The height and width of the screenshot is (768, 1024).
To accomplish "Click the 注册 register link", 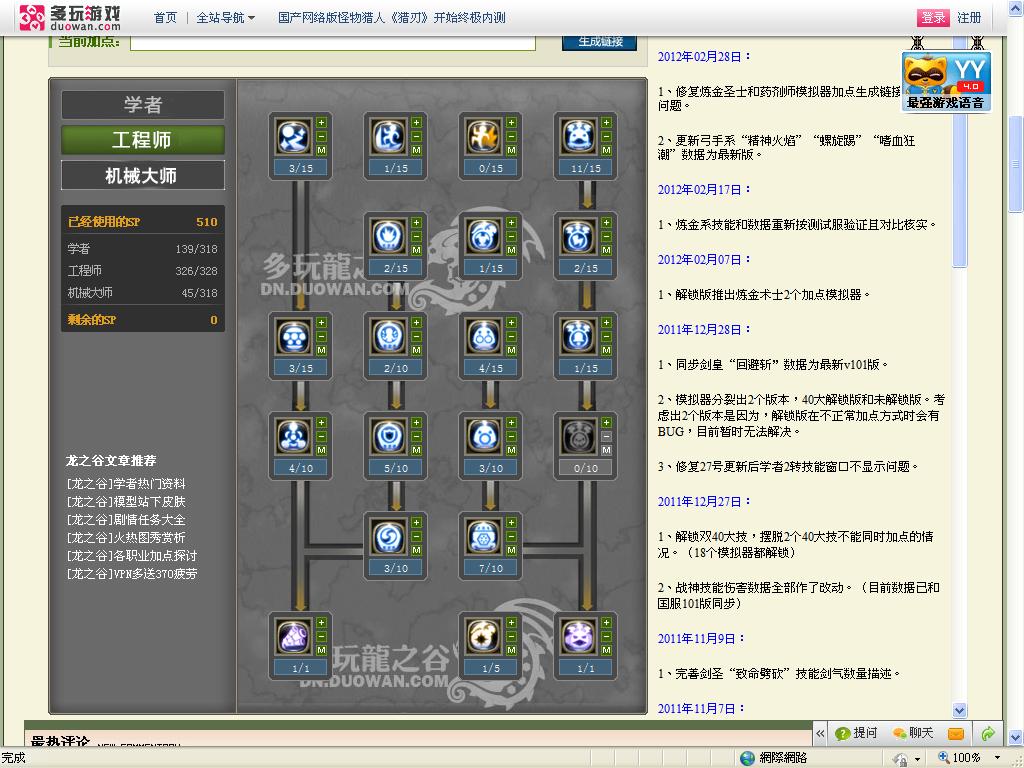I will pyautogui.click(x=969, y=18).
